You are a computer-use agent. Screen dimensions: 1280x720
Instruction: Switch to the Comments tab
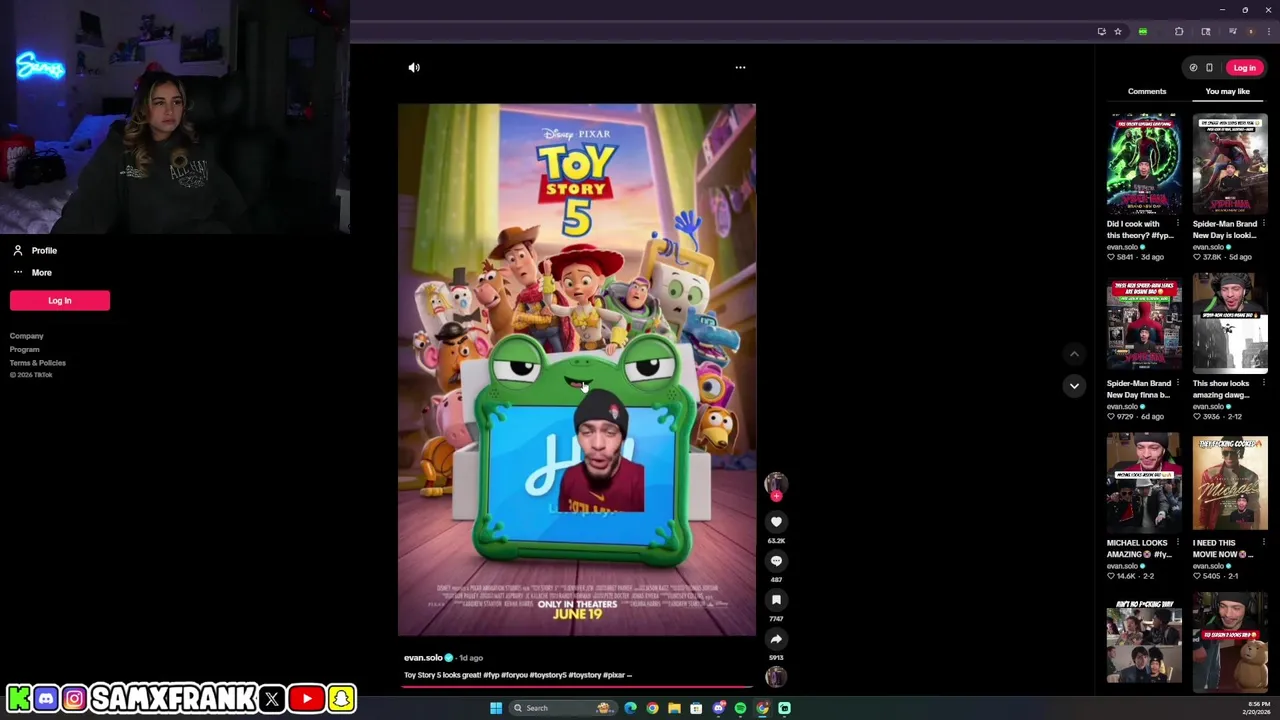pos(1147,91)
